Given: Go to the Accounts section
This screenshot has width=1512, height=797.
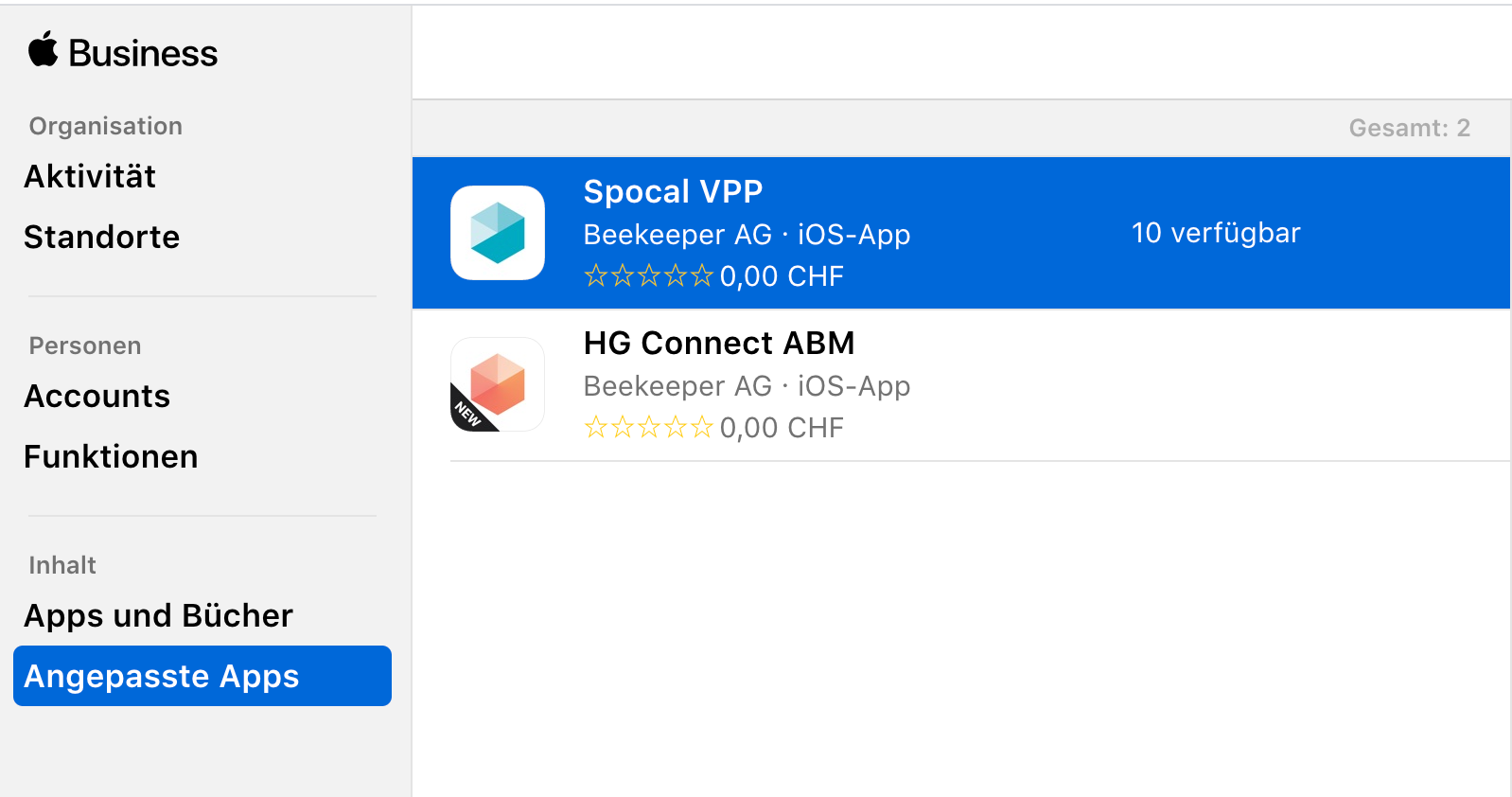Looking at the screenshot, I should [97, 396].
